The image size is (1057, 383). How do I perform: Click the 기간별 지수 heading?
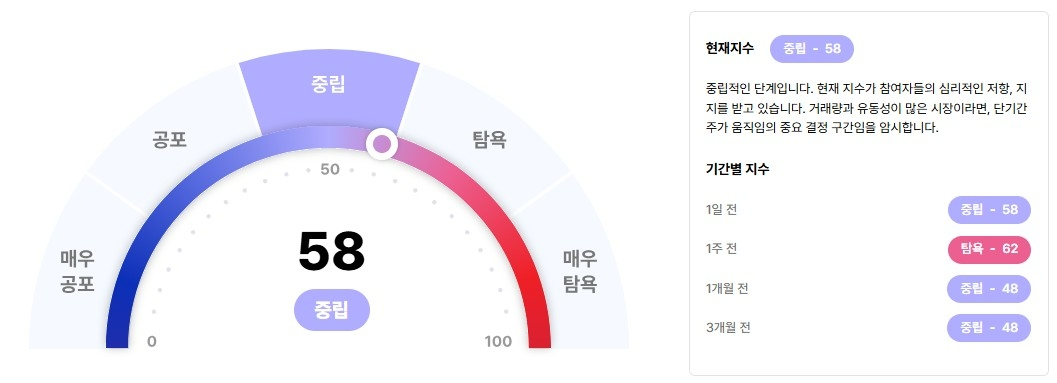tap(737, 169)
